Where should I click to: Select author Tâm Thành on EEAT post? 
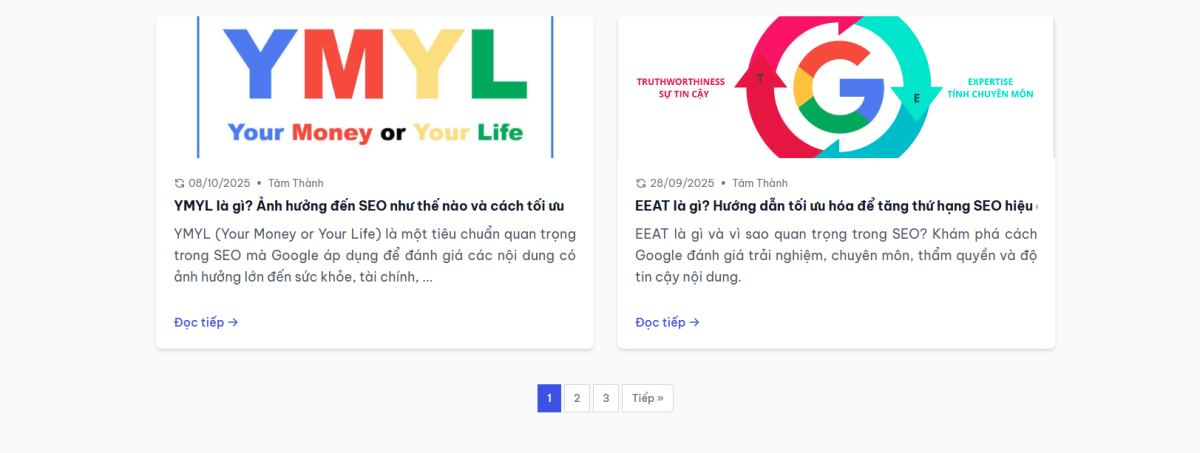coord(759,183)
